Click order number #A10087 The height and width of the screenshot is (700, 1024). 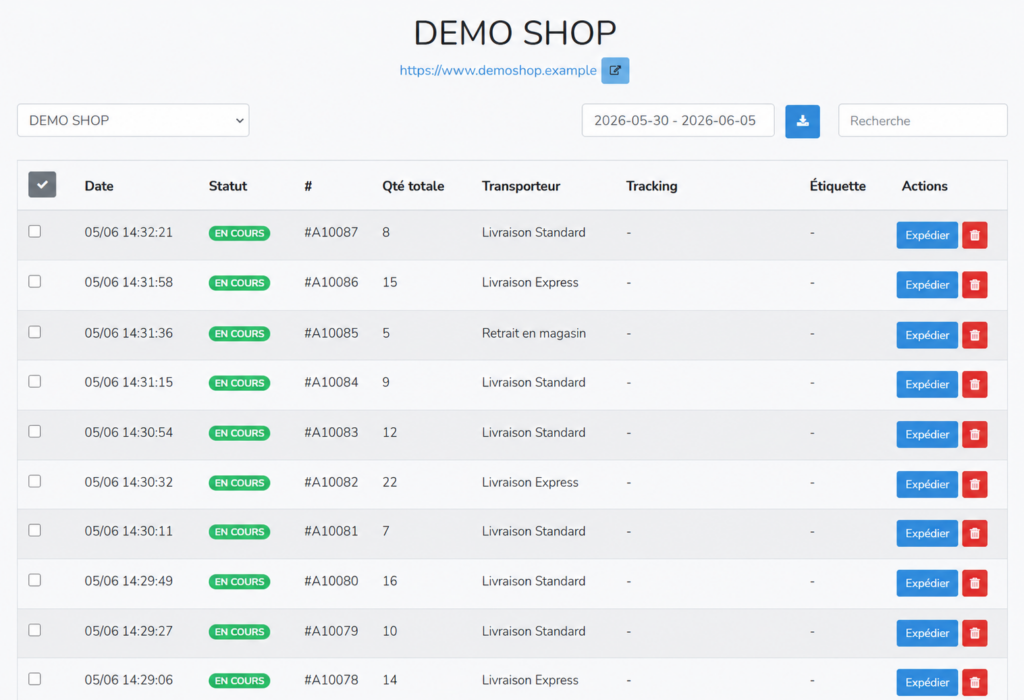tap(331, 232)
